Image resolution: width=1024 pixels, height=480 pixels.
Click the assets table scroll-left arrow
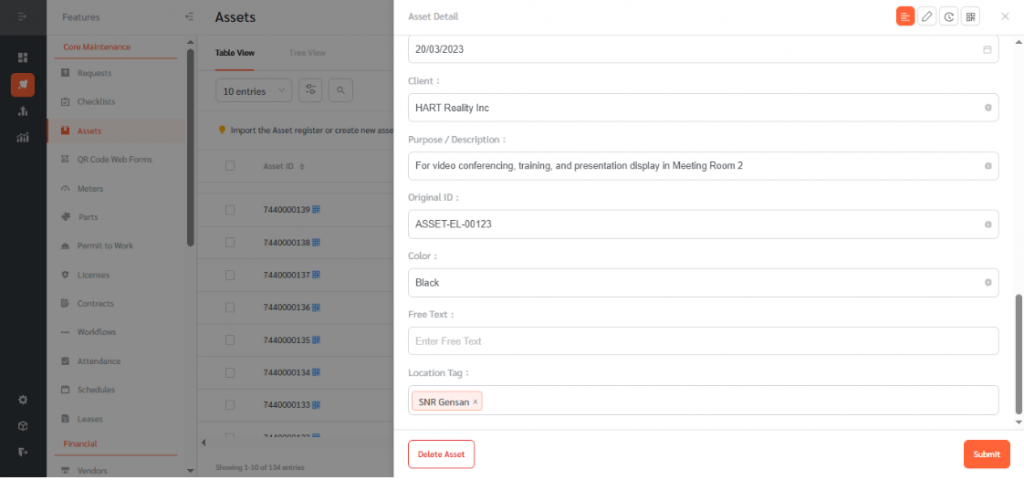point(204,443)
